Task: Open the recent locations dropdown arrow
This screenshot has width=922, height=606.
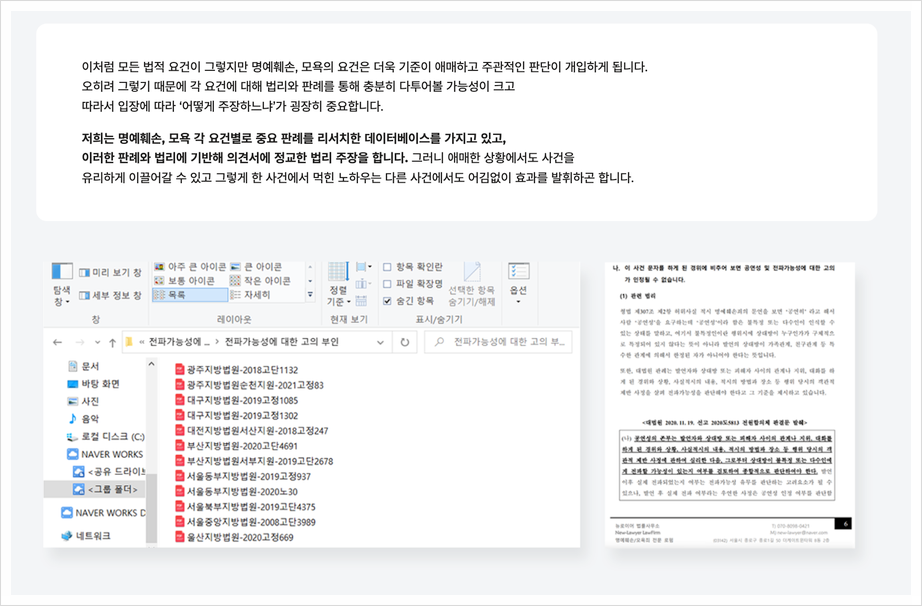Action: coord(97,342)
